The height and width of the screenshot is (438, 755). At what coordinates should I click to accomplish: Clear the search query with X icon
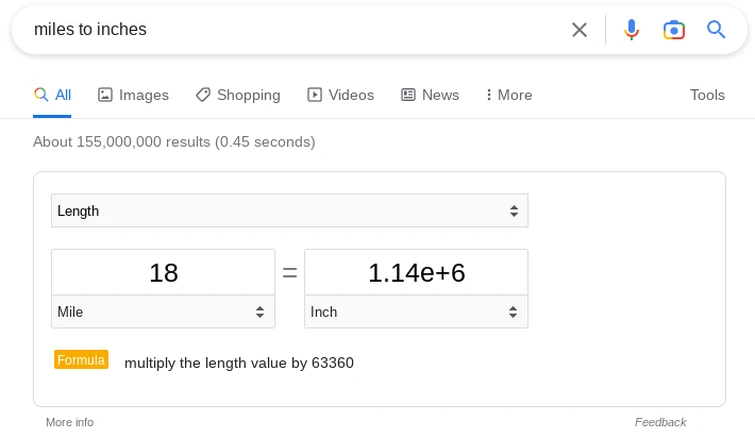579,30
